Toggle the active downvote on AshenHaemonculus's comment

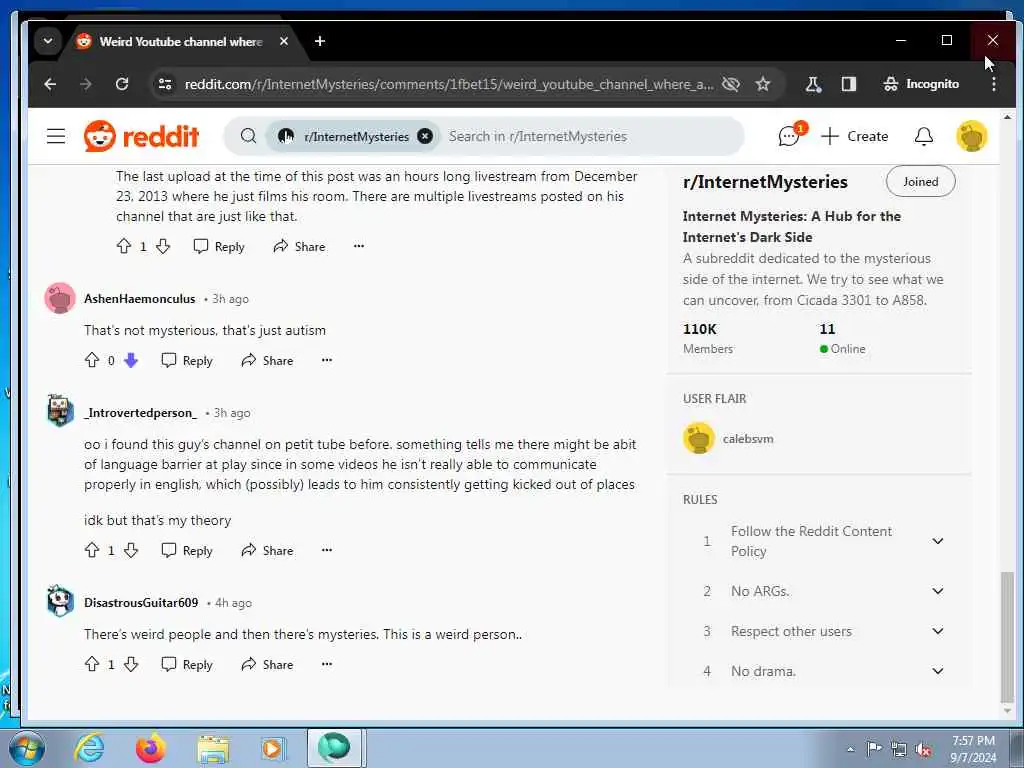[131, 360]
